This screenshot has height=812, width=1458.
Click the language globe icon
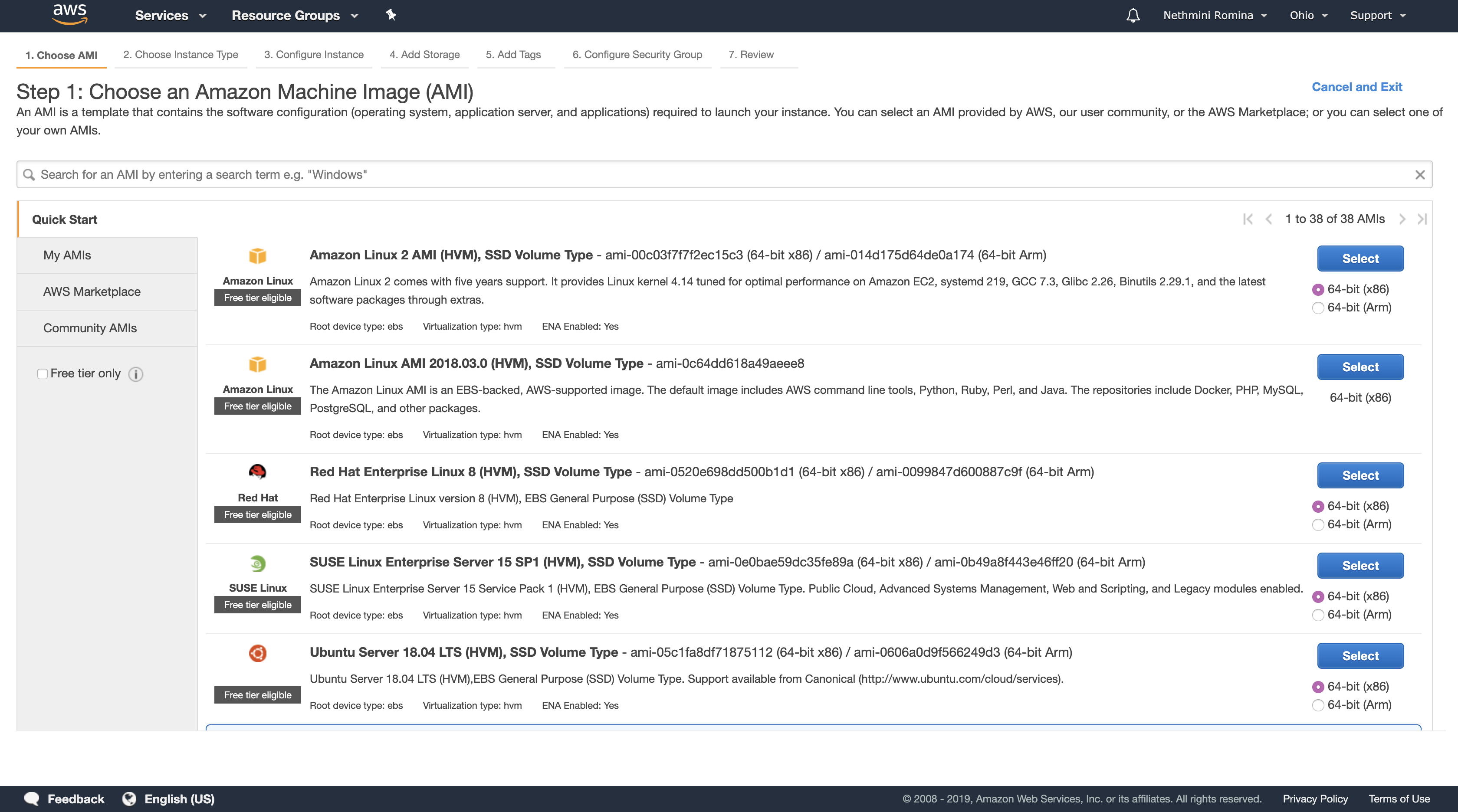pyautogui.click(x=130, y=799)
